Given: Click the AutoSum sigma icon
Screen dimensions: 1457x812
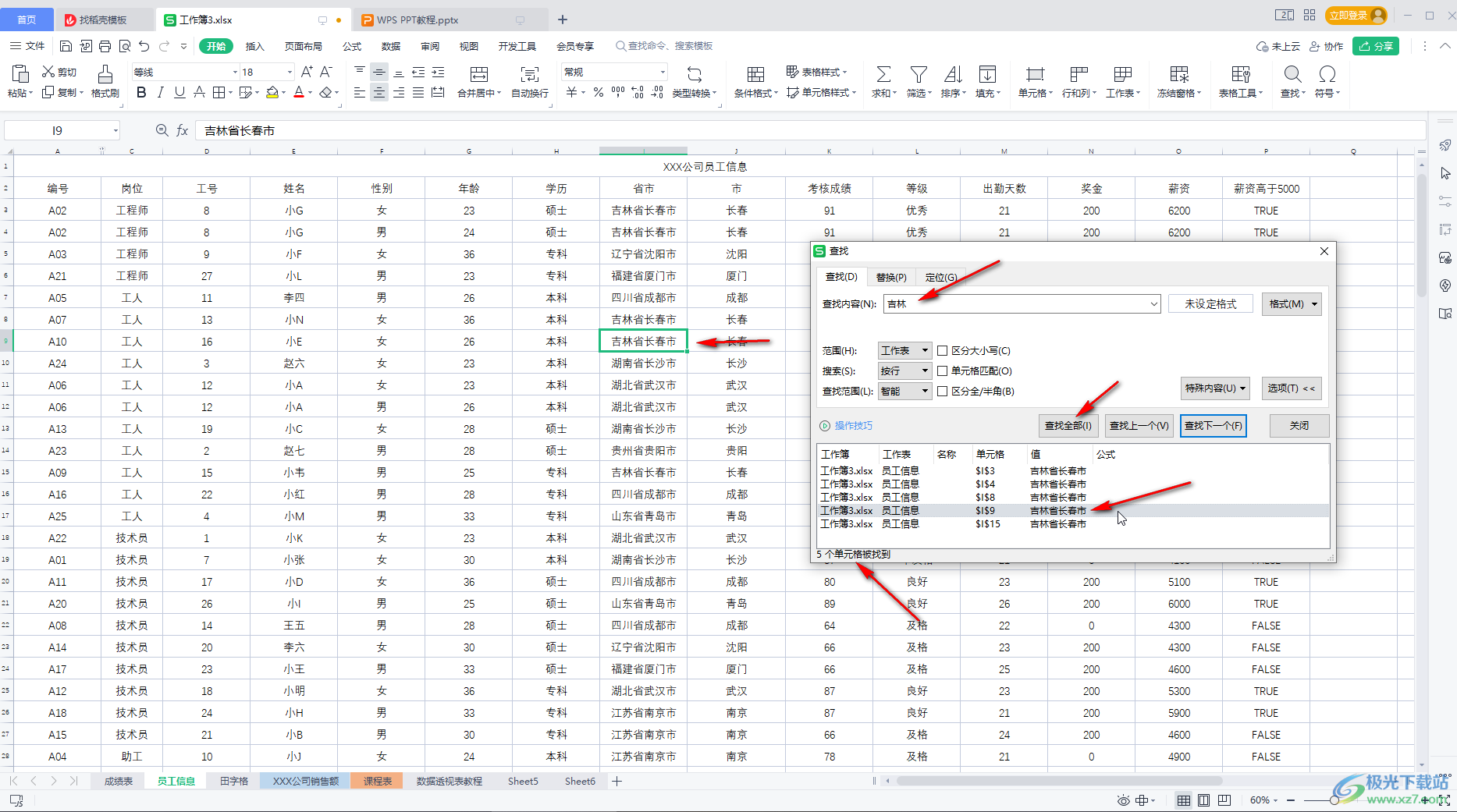Looking at the screenshot, I should 883,74.
